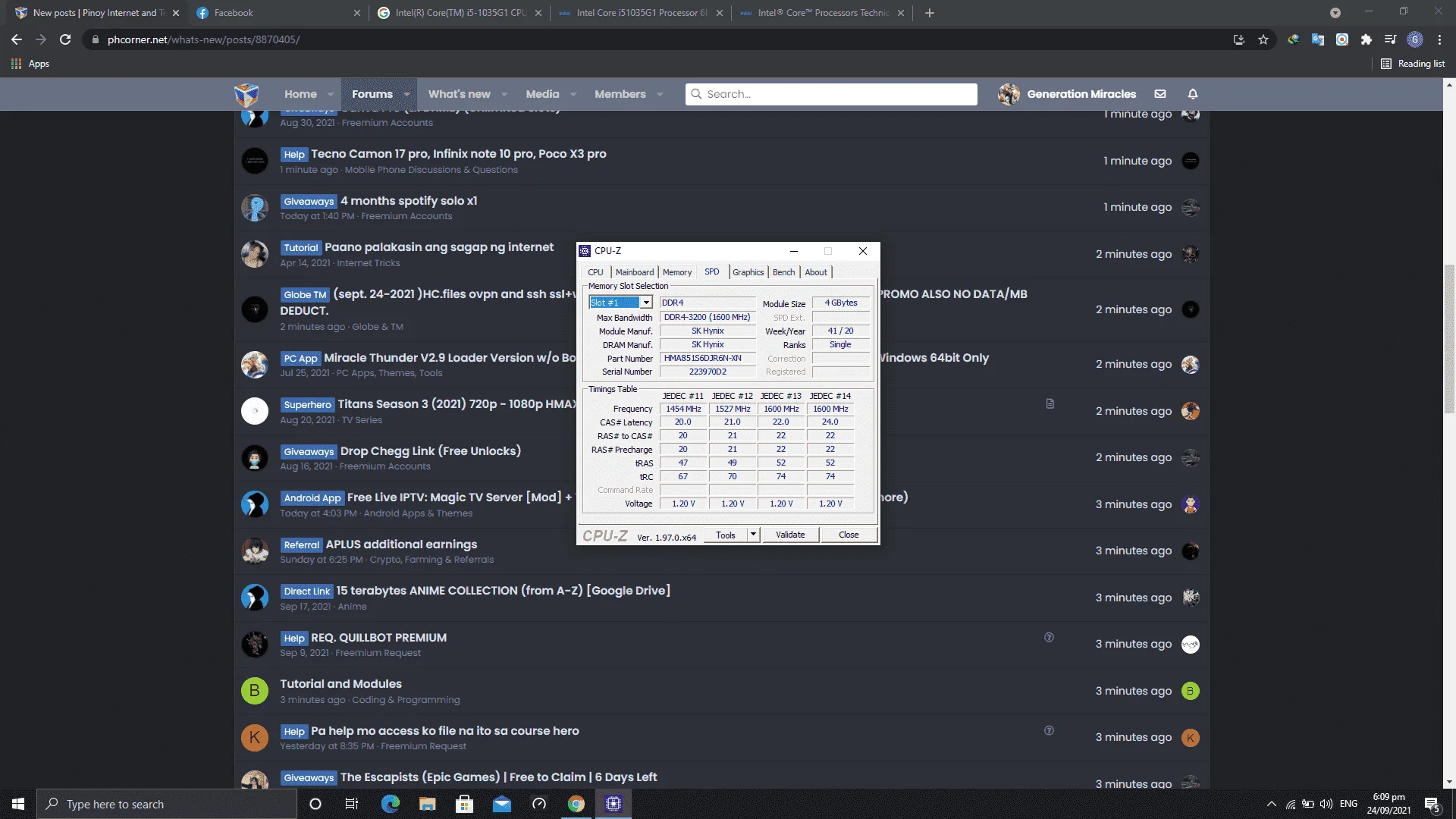Open the Tecno Camon 17 pro thread

click(459, 154)
